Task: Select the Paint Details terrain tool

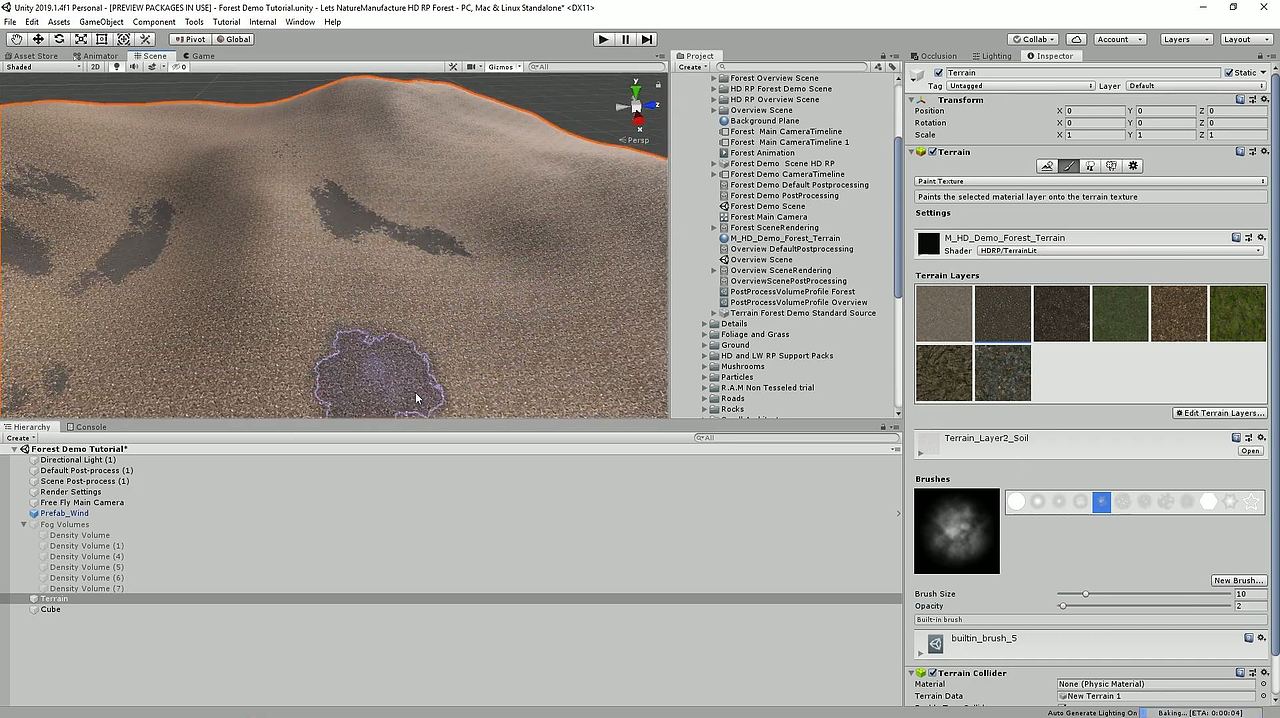Action: tap(1112, 166)
